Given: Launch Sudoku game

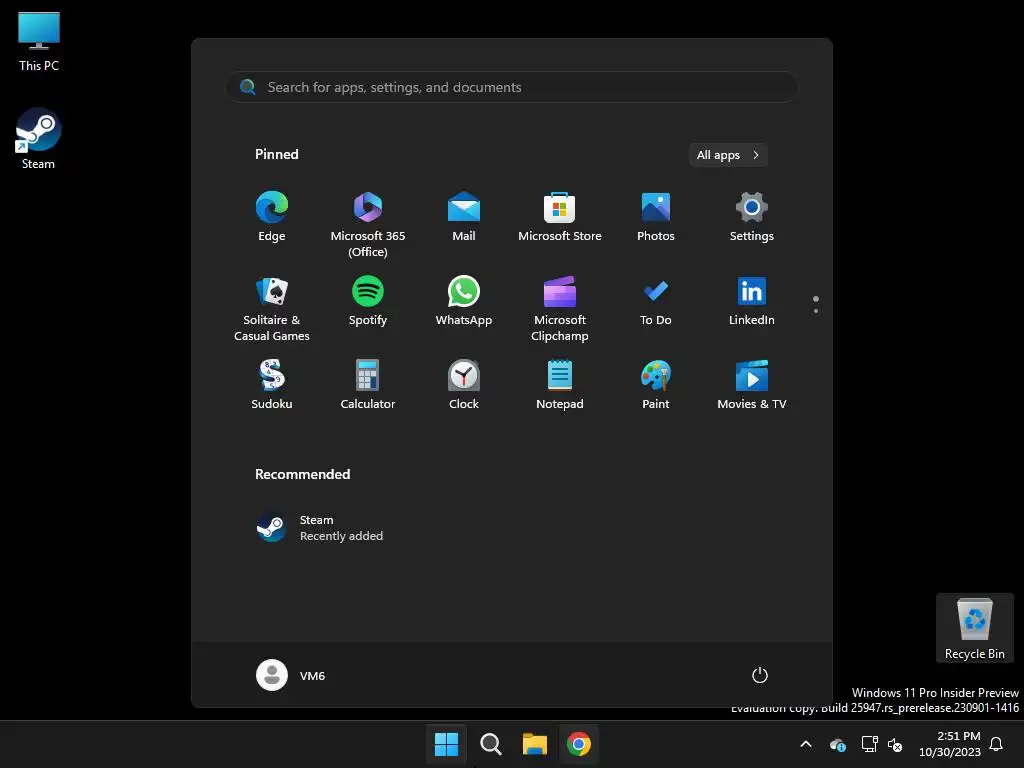Looking at the screenshot, I should click(x=272, y=386).
